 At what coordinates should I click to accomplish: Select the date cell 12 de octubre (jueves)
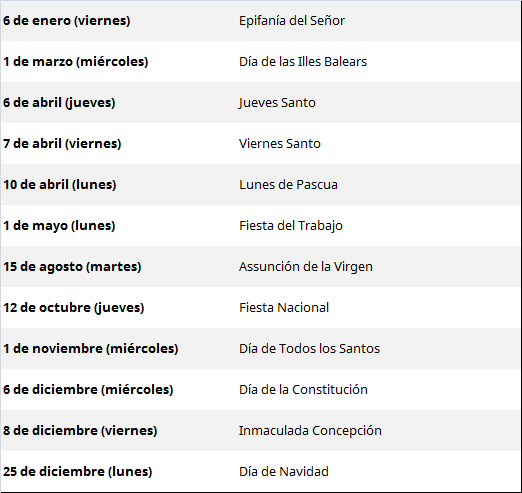click(x=74, y=308)
